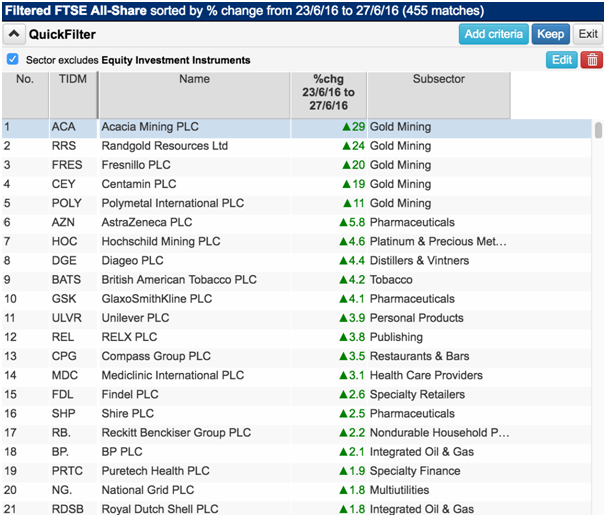Click the ULVR ticker
The image size is (606, 517).
click(x=67, y=318)
